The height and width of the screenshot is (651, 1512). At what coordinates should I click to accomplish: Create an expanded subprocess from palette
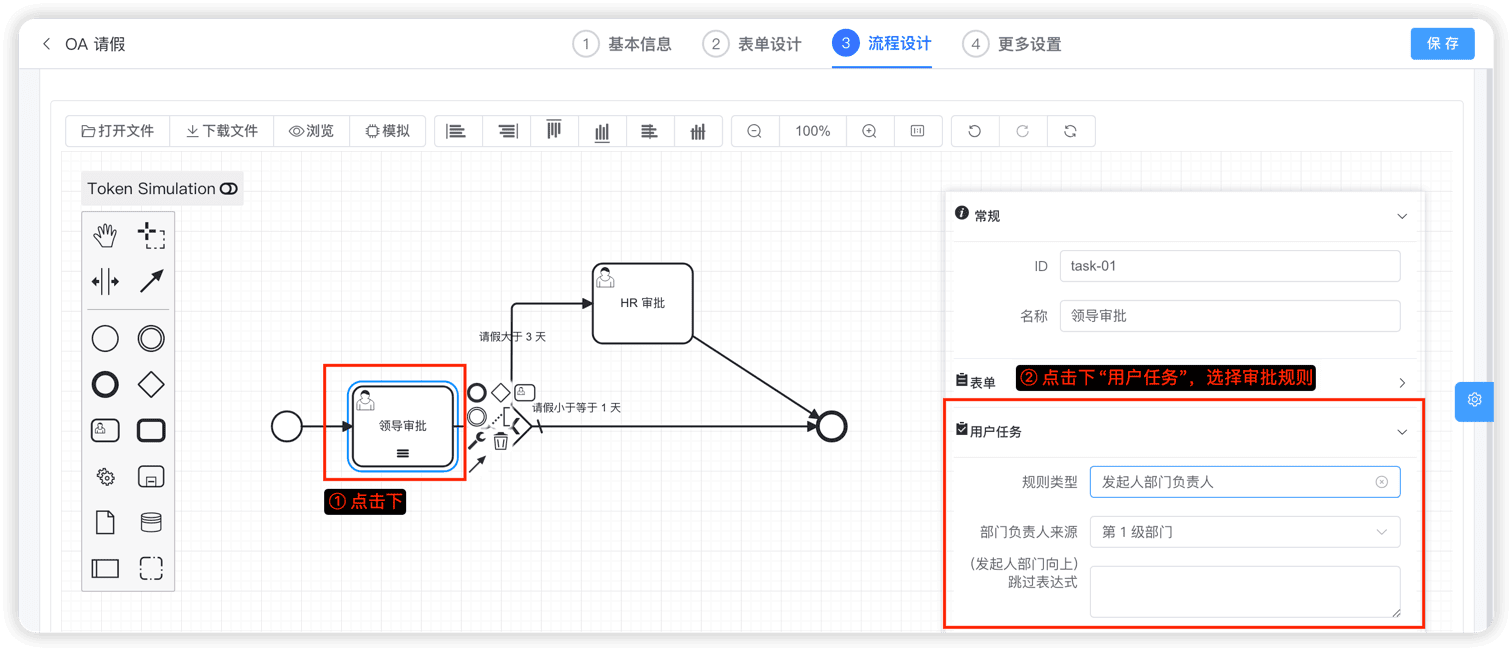[x=151, y=477]
